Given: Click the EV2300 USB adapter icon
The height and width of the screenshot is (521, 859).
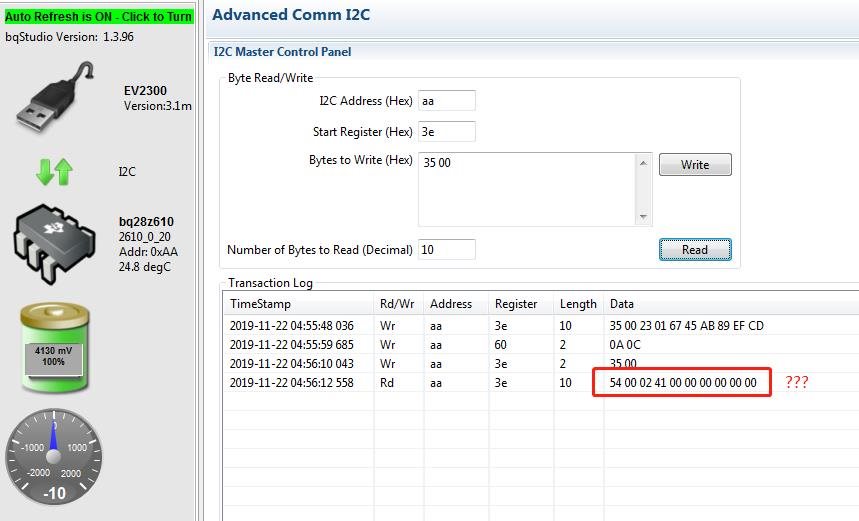Looking at the screenshot, I should pyautogui.click(x=55, y=96).
